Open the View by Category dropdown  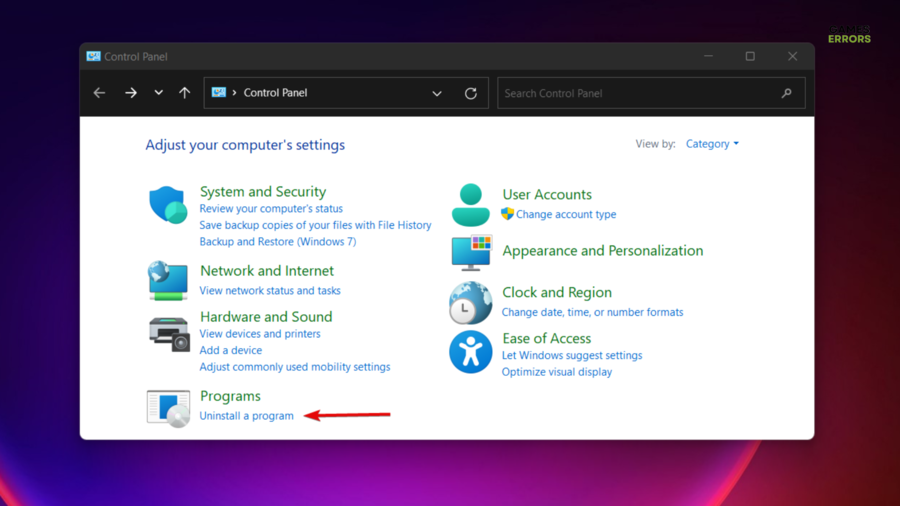click(x=712, y=144)
